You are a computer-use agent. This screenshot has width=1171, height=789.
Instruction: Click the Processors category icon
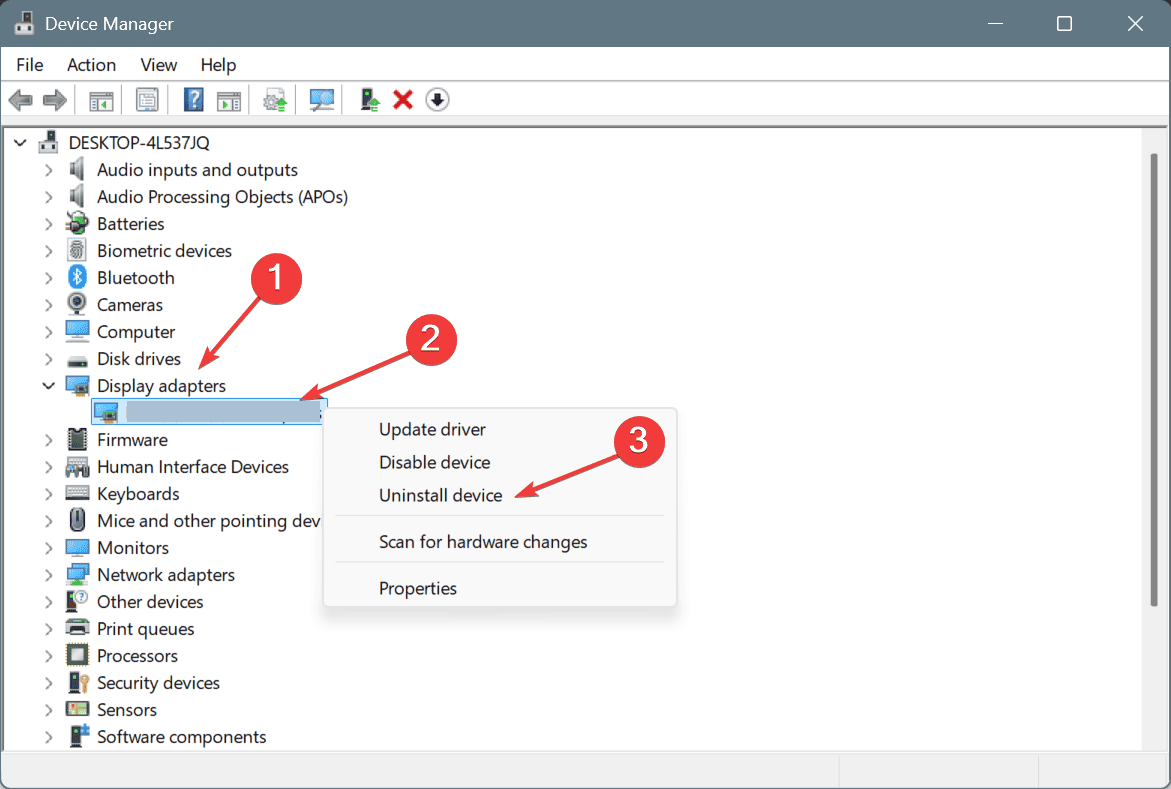coord(77,655)
